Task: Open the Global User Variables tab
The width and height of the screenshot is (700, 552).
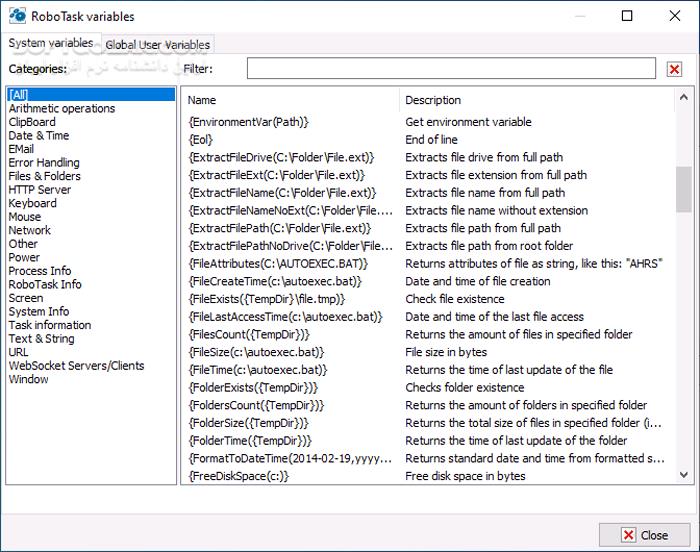Action: [x=158, y=45]
